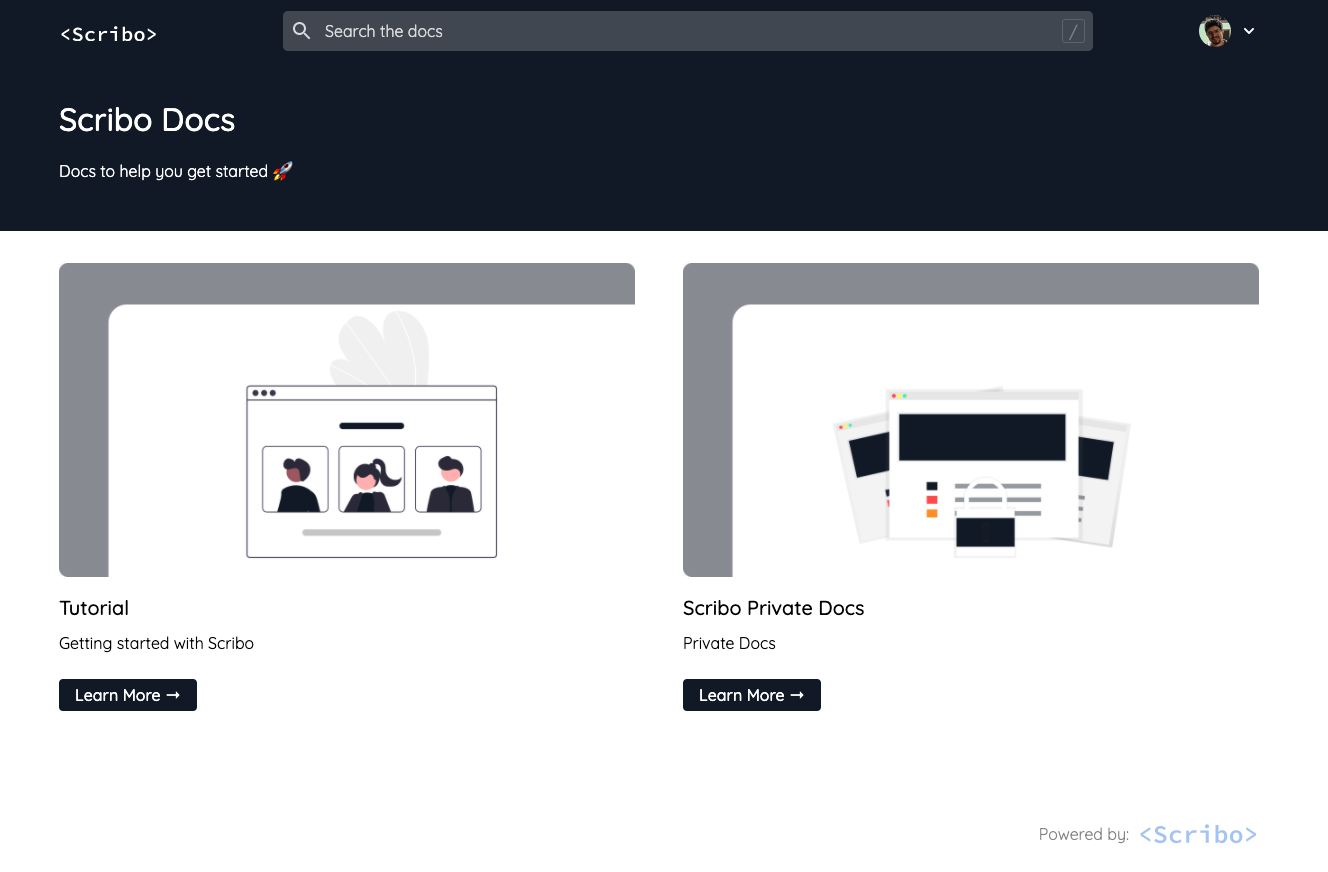The width and height of the screenshot is (1328, 872).
Task: Click the Scribo logo in top-left corner
Action: tap(108, 33)
